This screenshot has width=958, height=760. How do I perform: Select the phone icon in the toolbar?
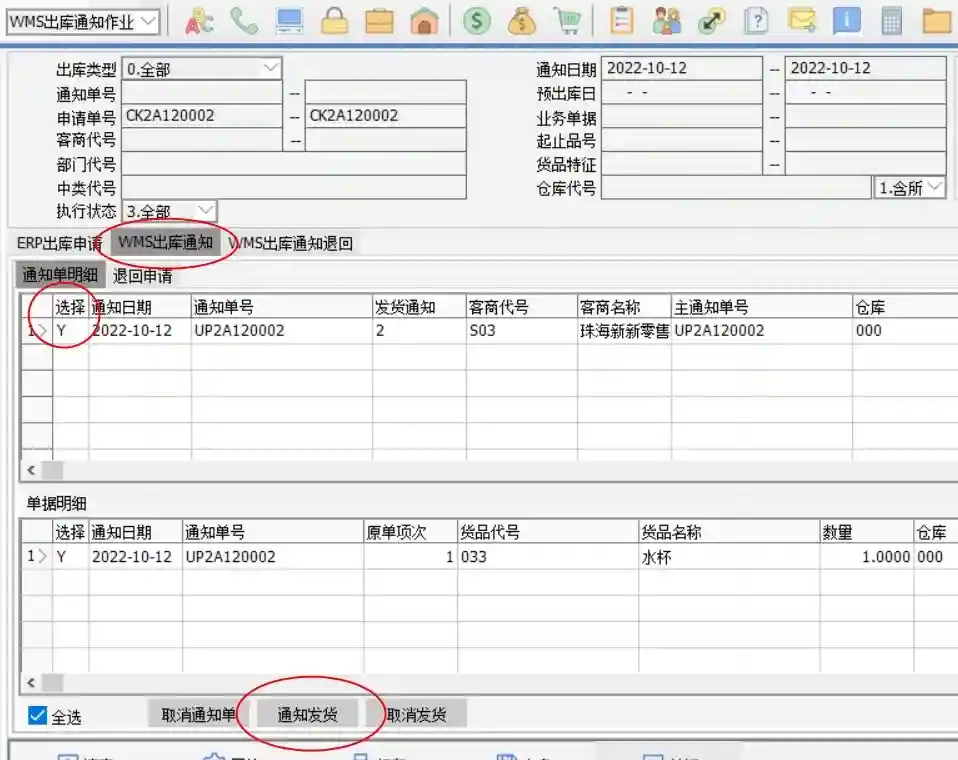243,21
